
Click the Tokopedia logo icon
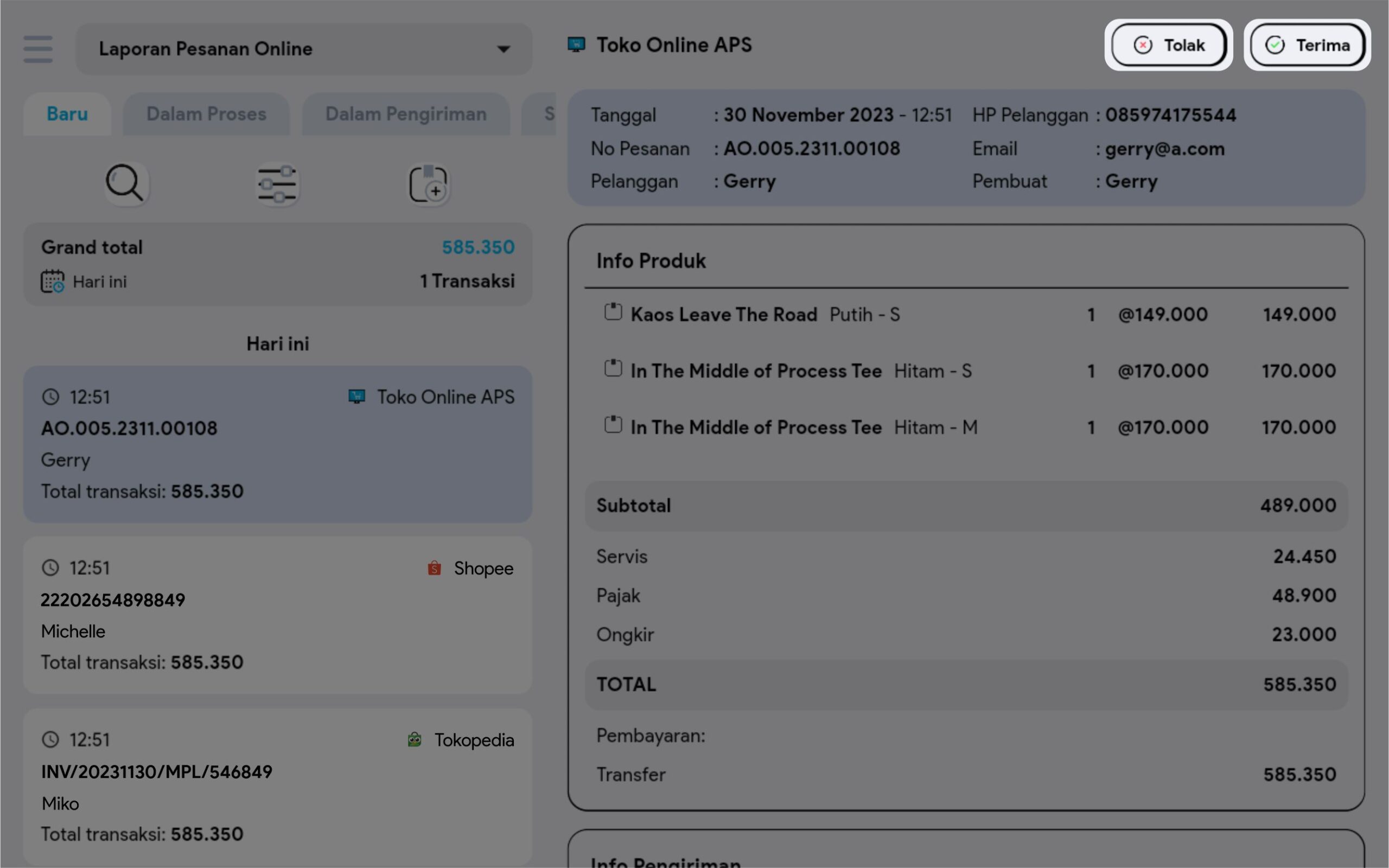(415, 739)
